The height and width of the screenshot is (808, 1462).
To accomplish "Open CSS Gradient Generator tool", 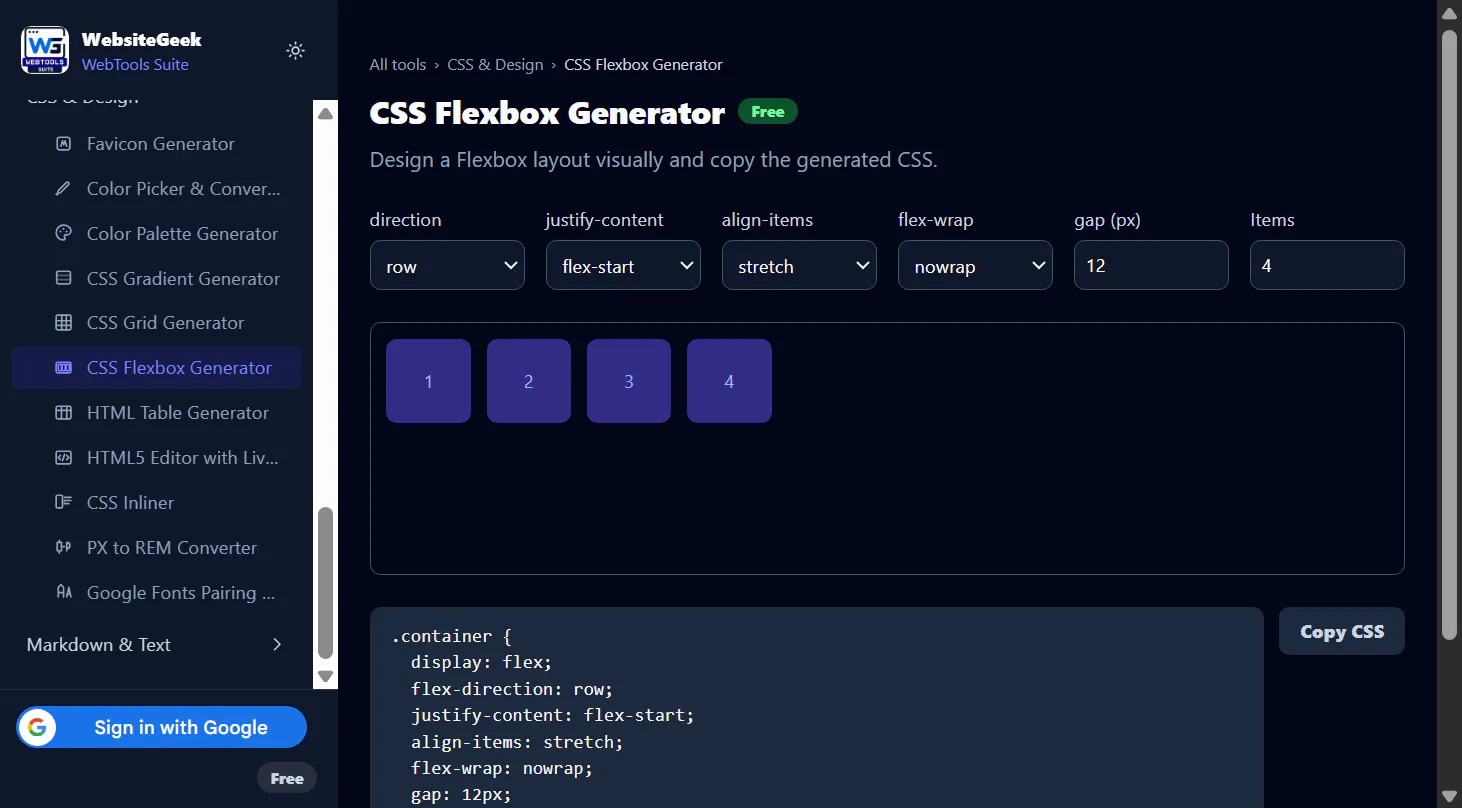I will pyautogui.click(x=157, y=278).
